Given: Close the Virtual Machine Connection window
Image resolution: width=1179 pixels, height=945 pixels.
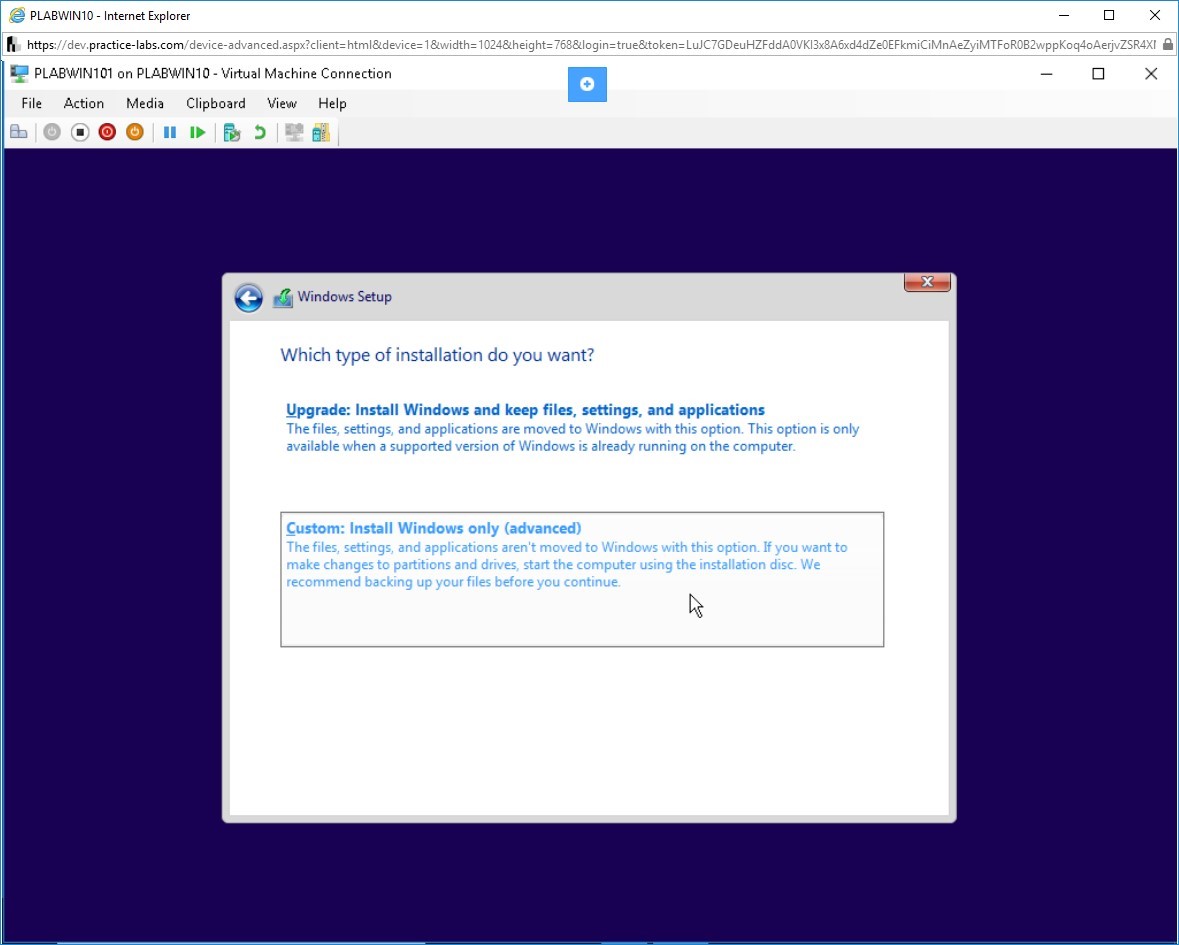Looking at the screenshot, I should [1151, 74].
